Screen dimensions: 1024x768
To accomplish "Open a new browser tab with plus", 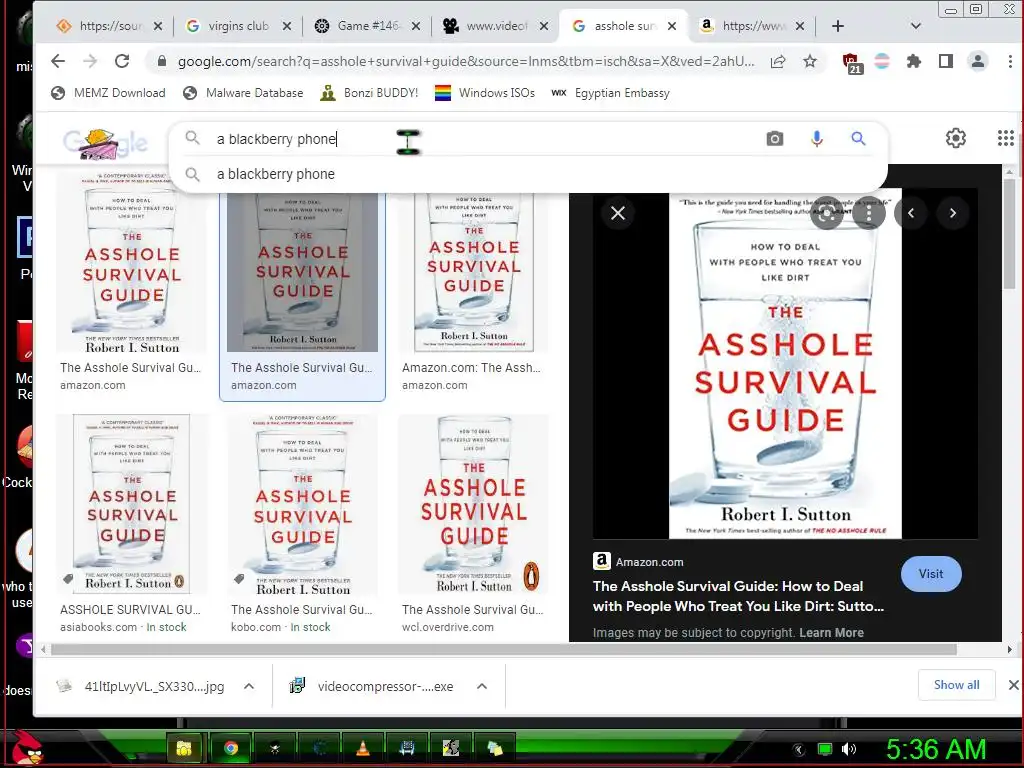I will [x=838, y=26].
